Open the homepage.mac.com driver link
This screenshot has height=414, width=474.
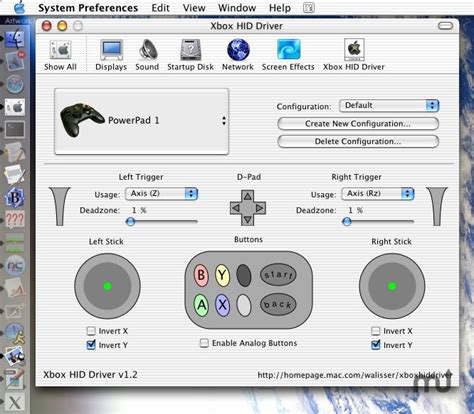pos(355,375)
